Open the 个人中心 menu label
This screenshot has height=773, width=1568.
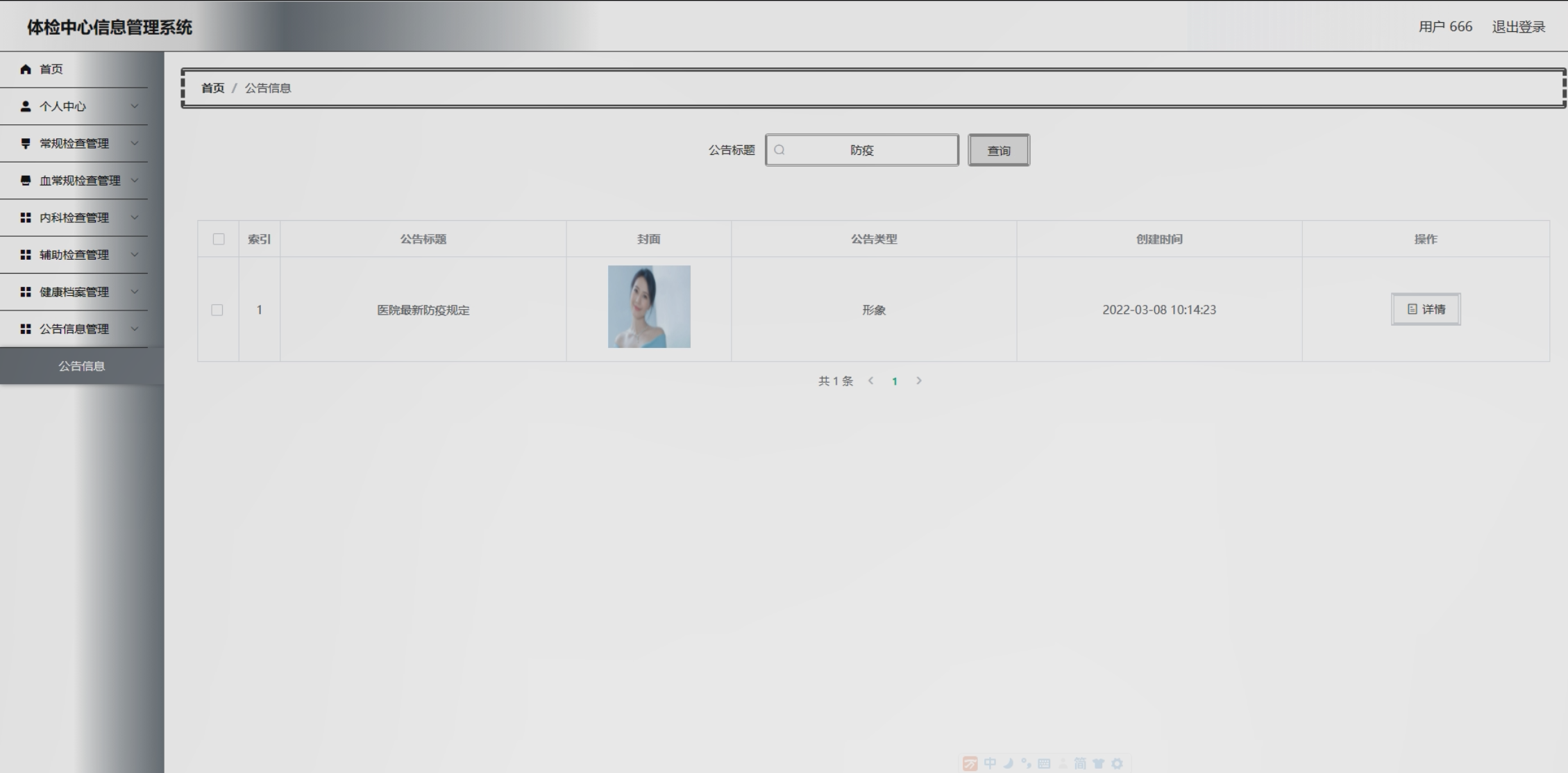pyautogui.click(x=62, y=106)
